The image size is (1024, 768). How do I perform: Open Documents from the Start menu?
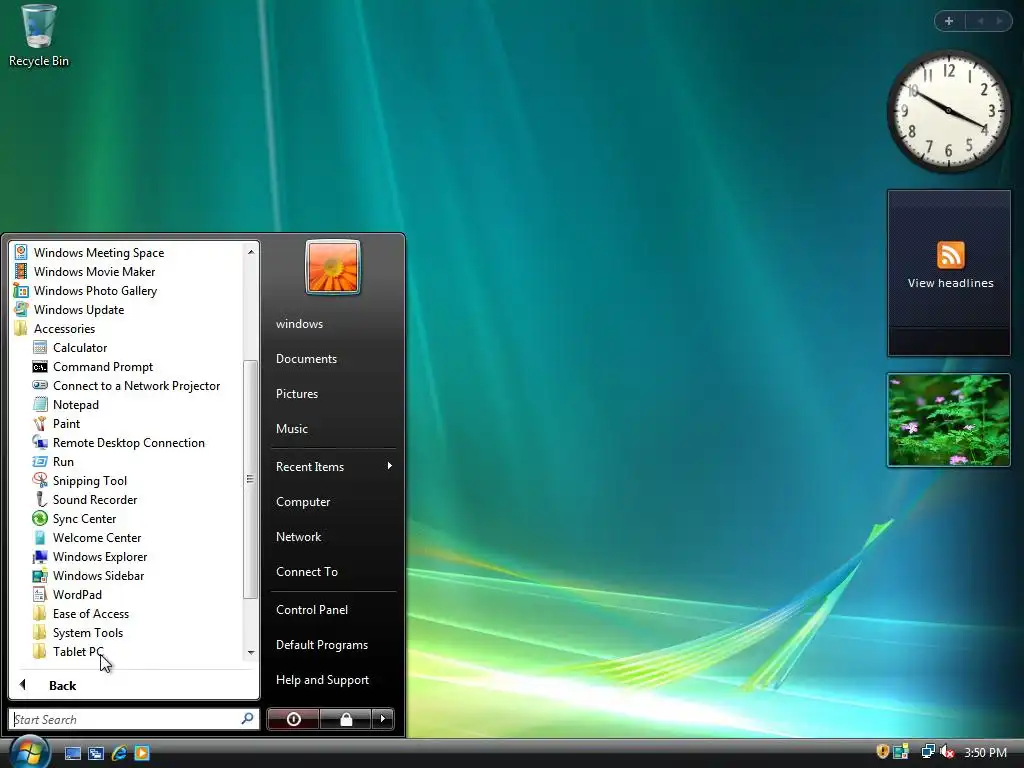click(x=306, y=359)
